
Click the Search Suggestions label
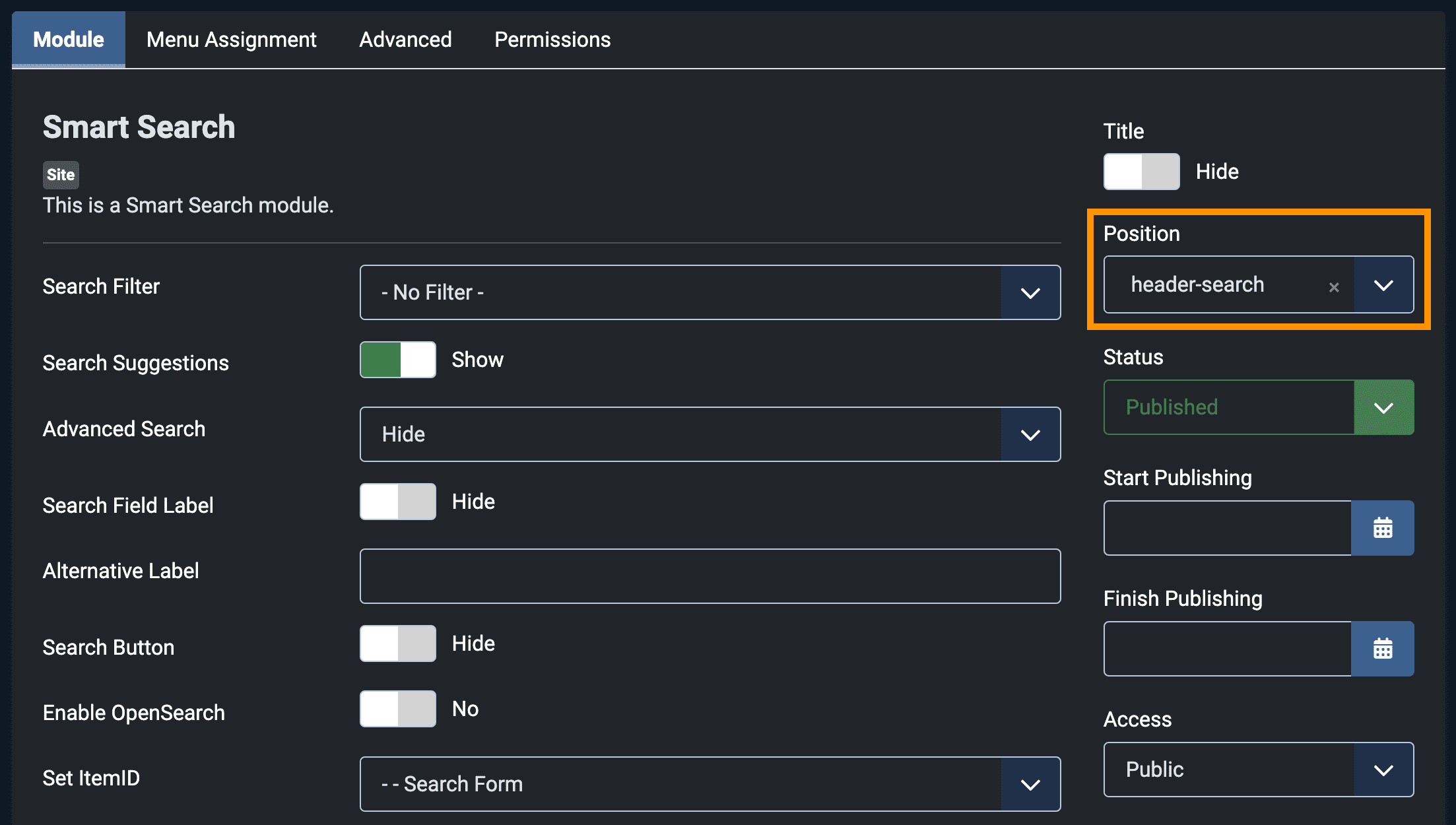tap(135, 363)
